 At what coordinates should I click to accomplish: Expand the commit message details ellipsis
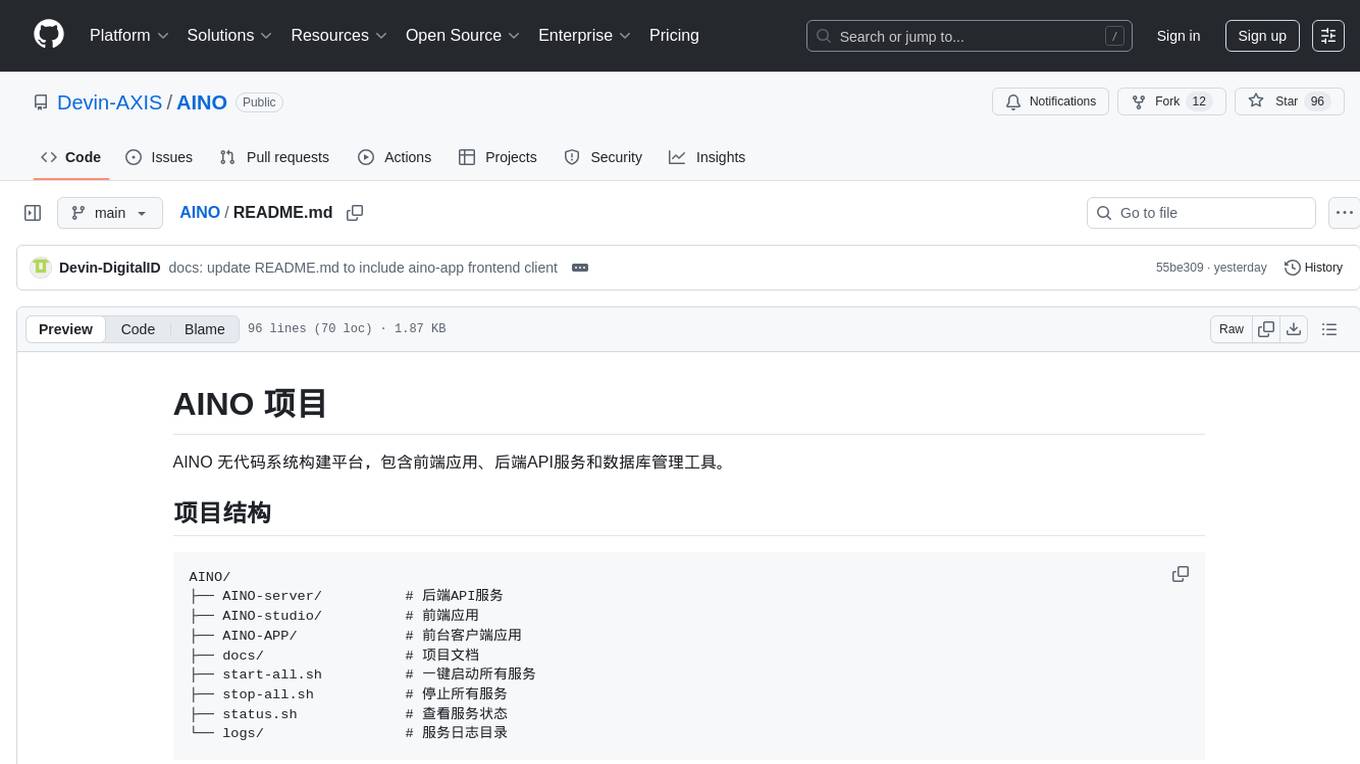580,267
